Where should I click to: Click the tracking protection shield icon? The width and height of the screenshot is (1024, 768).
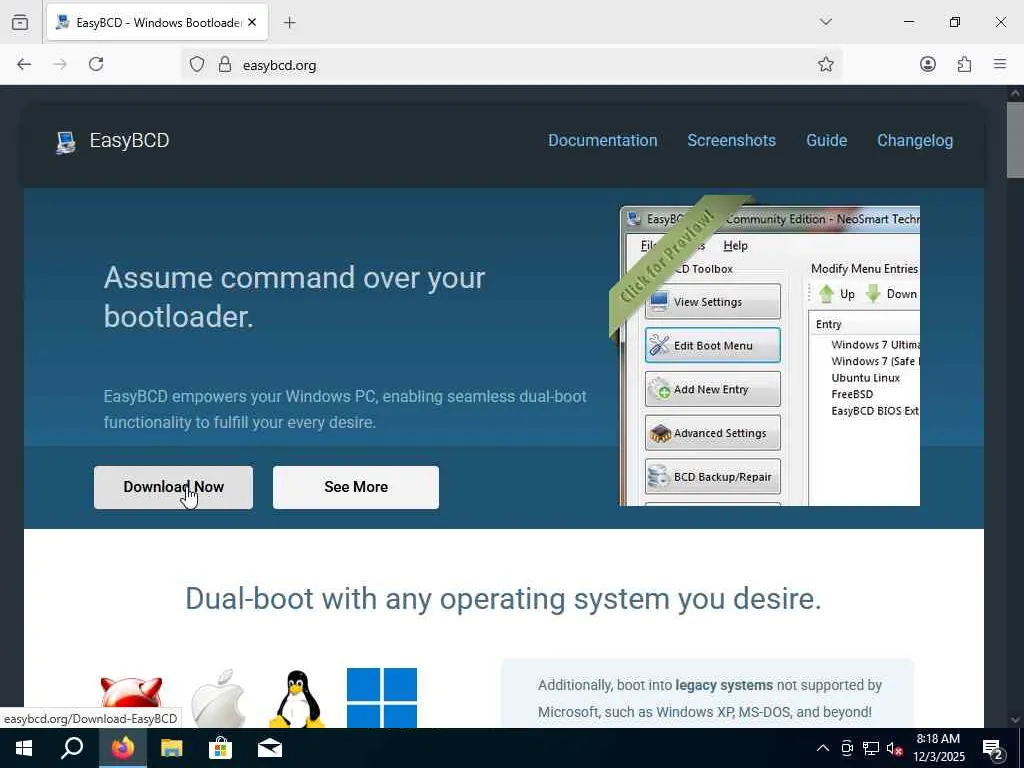point(197,64)
